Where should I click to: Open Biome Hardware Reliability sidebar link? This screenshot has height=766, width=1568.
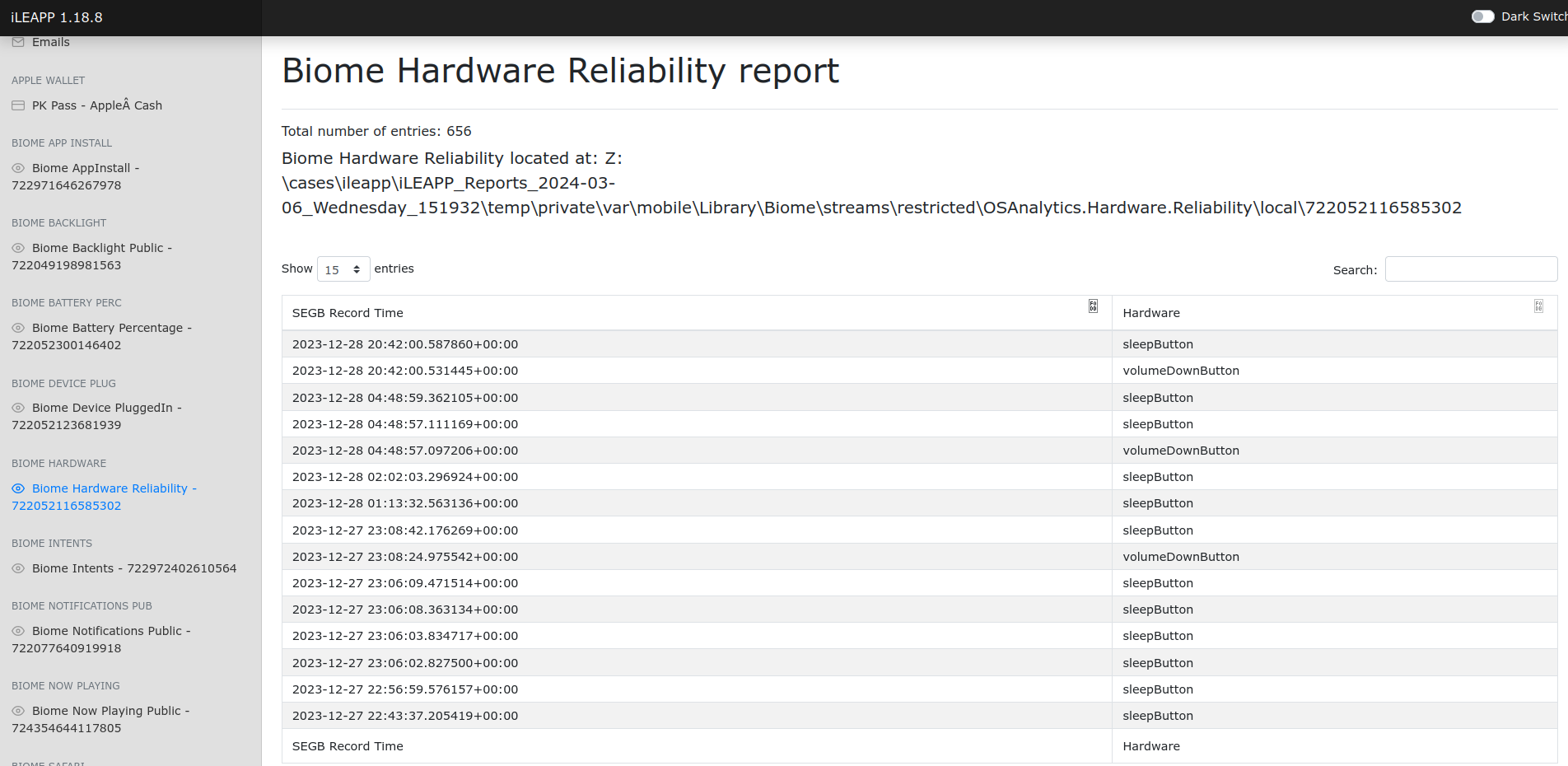104,497
